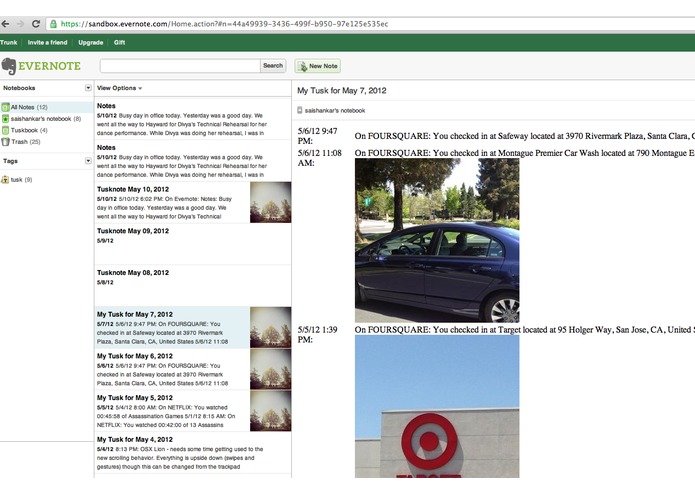The height and width of the screenshot is (494, 695).
Task: Open My Tusk for May 5, 2012 note
Action: pos(193,411)
